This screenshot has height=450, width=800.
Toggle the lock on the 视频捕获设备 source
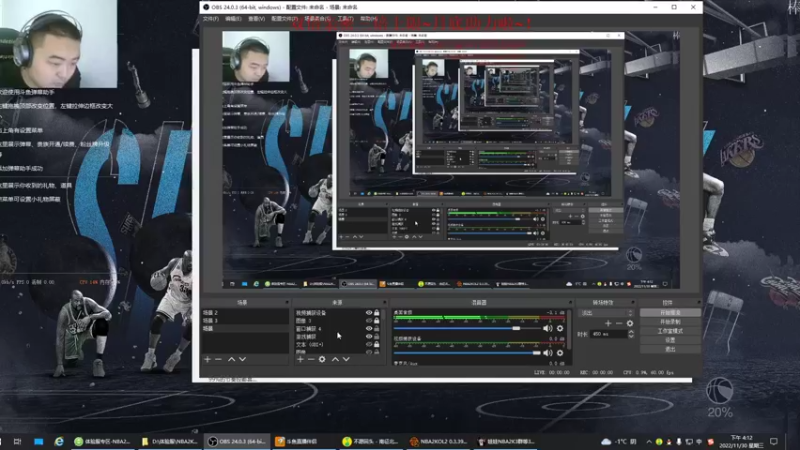377,313
